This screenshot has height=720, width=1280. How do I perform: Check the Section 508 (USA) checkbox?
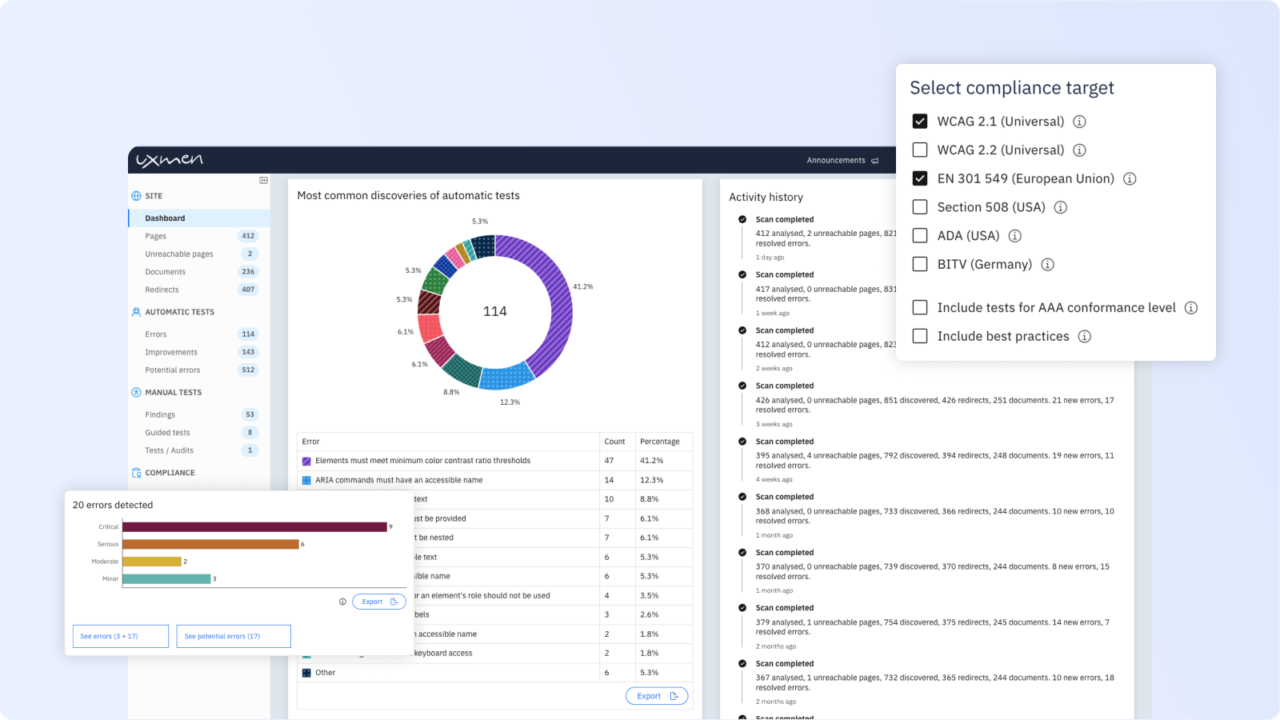[x=919, y=207]
